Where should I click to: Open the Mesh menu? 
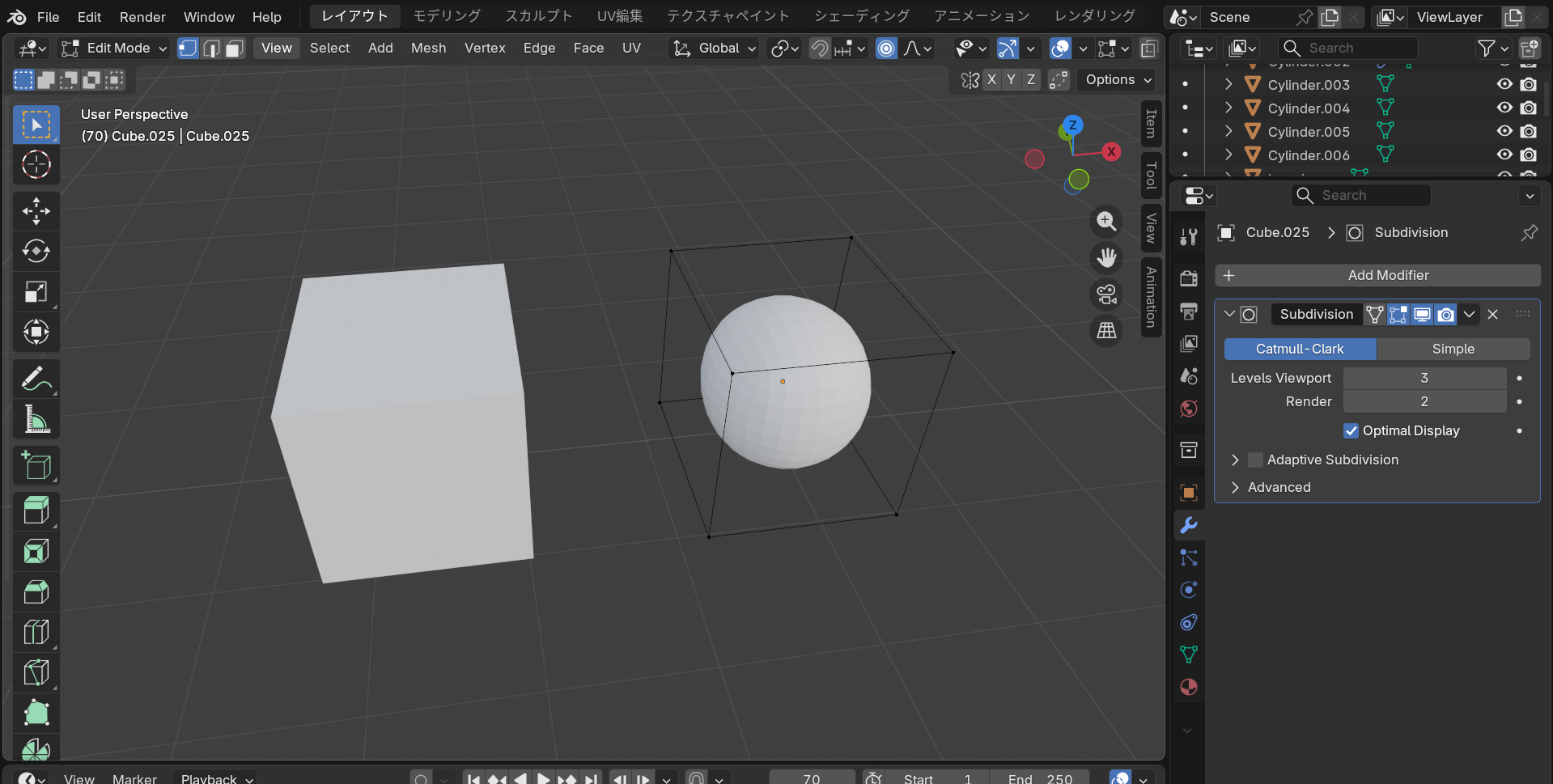tap(428, 49)
